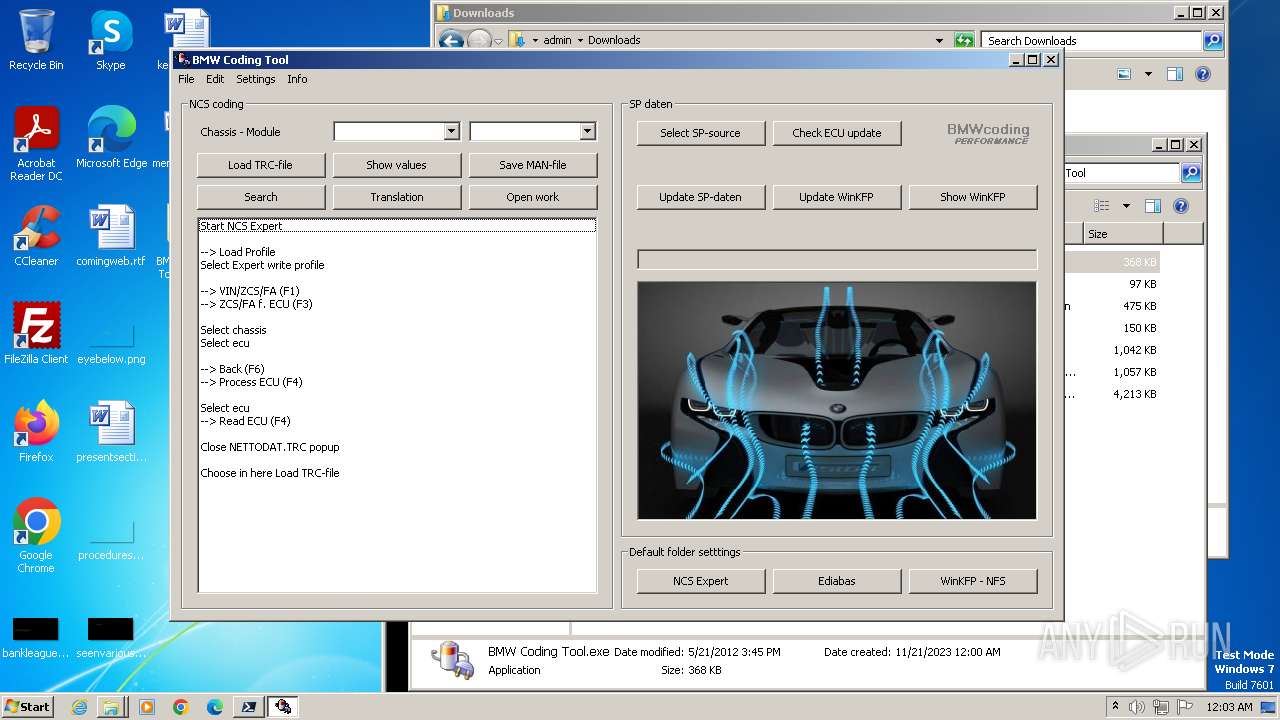Open CCleaner desktop shortcut
The height and width of the screenshot is (720, 1280).
(36, 236)
